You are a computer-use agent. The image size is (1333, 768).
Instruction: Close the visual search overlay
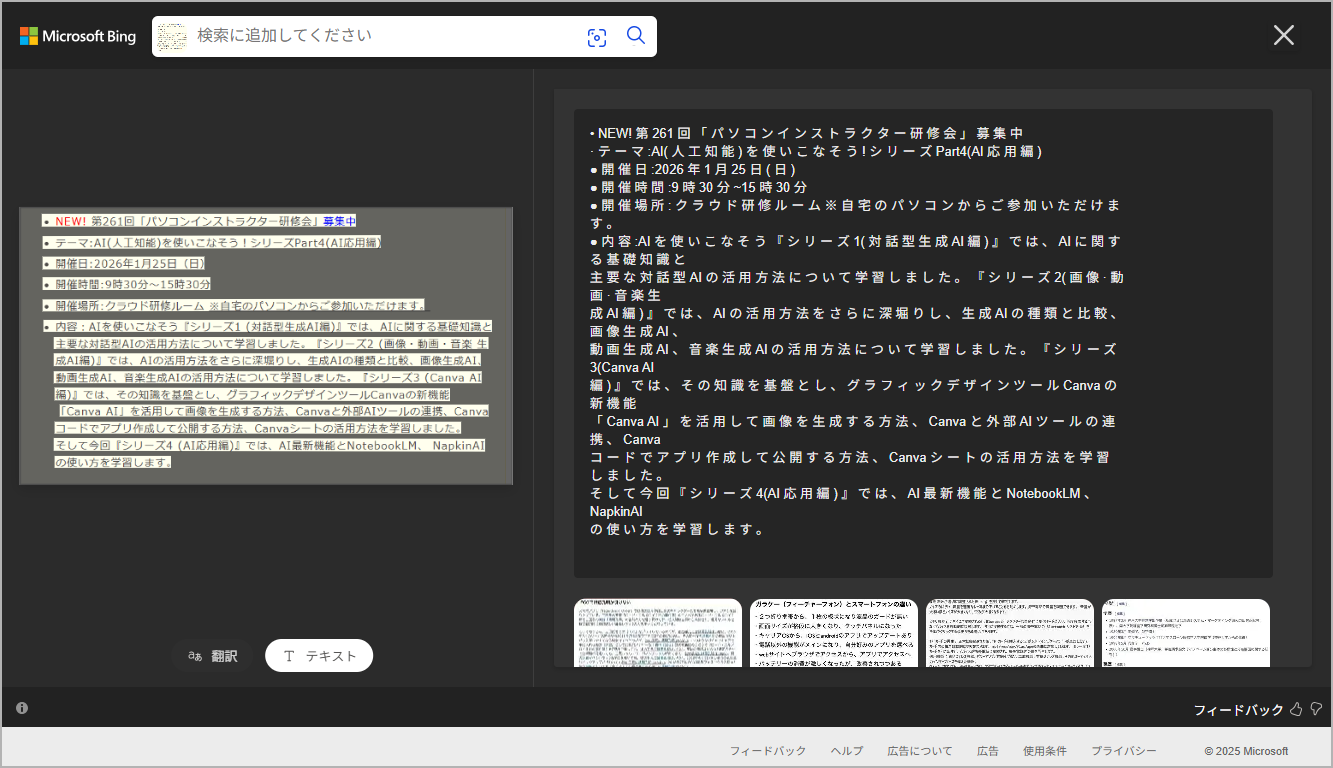click(x=1283, y=35)
